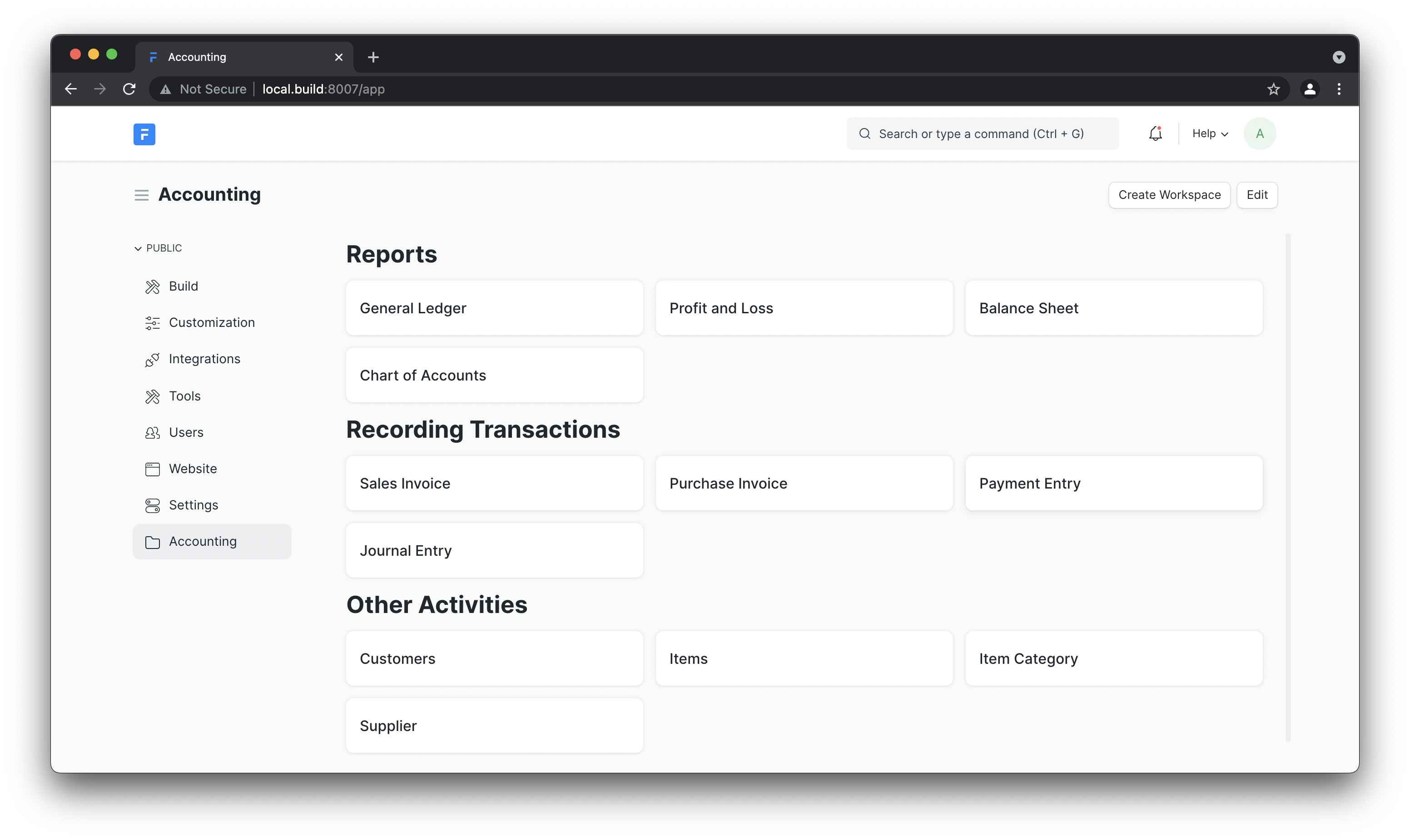Screen dimensions: 1410x840
Task: Reload the page in browser
Action: 129,89
